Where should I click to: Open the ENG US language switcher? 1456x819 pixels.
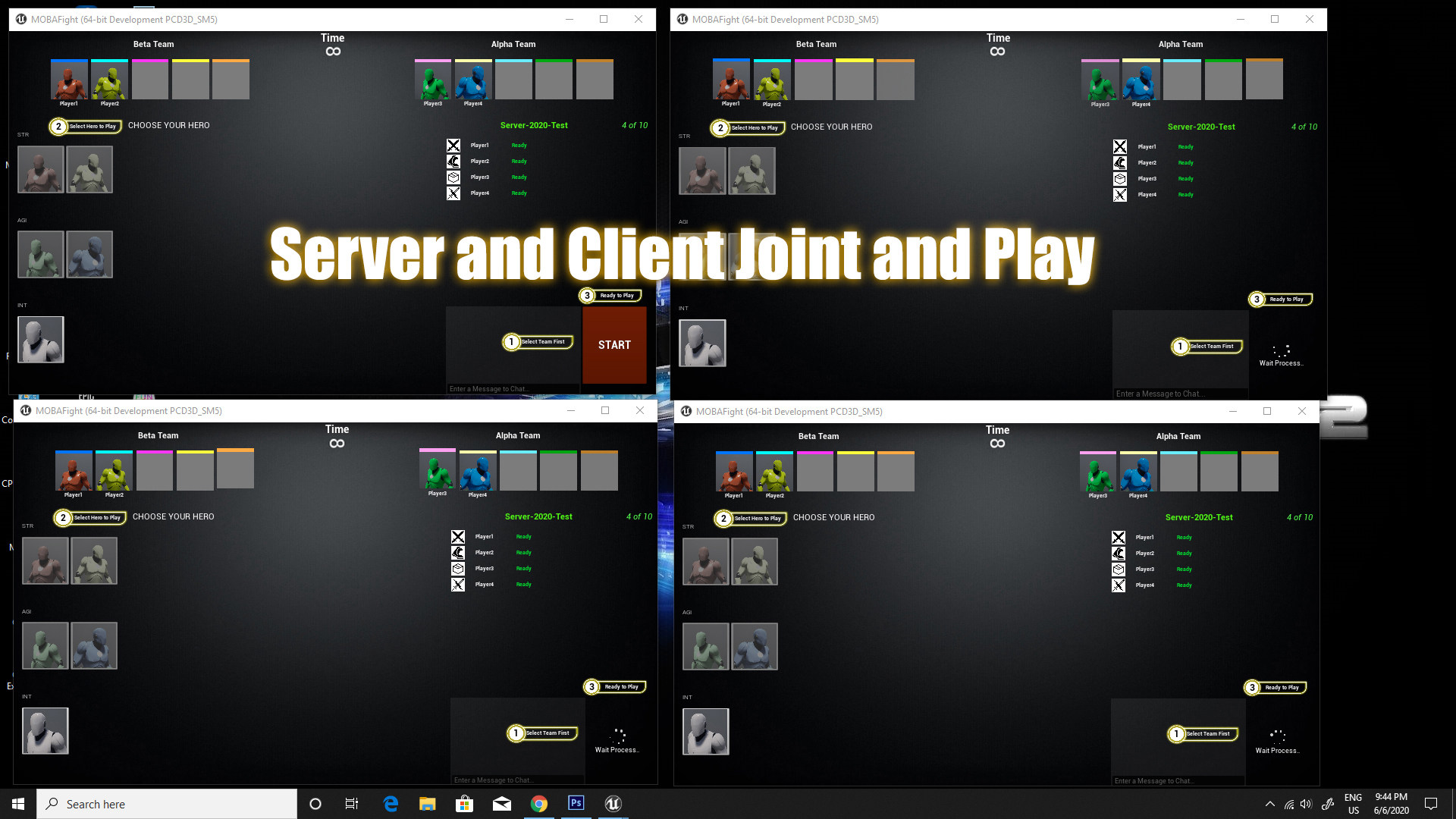point(1353,804)
